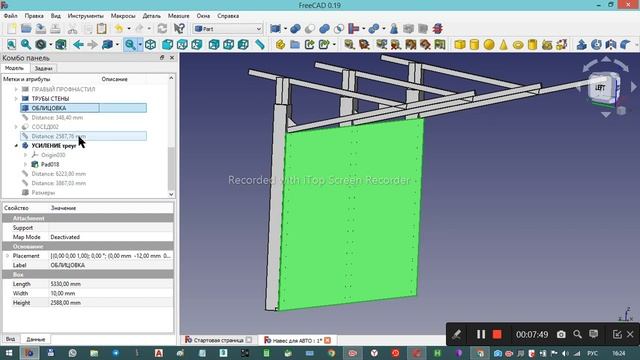This screenshot has height=360, width=640.
Task: Click the Width value 10,00 mm field
Action: 111,293
